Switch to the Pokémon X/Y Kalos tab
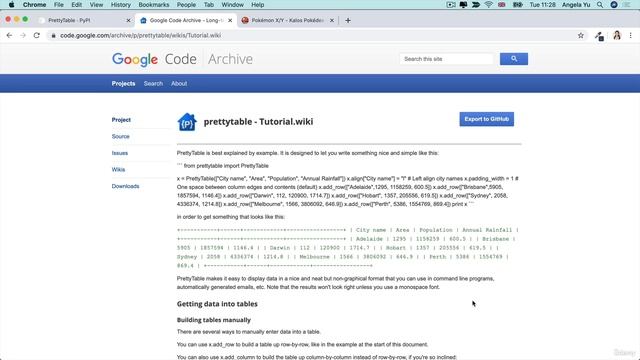Image resolution: width=640 pixels, height=360 pixels. (288, 20)
